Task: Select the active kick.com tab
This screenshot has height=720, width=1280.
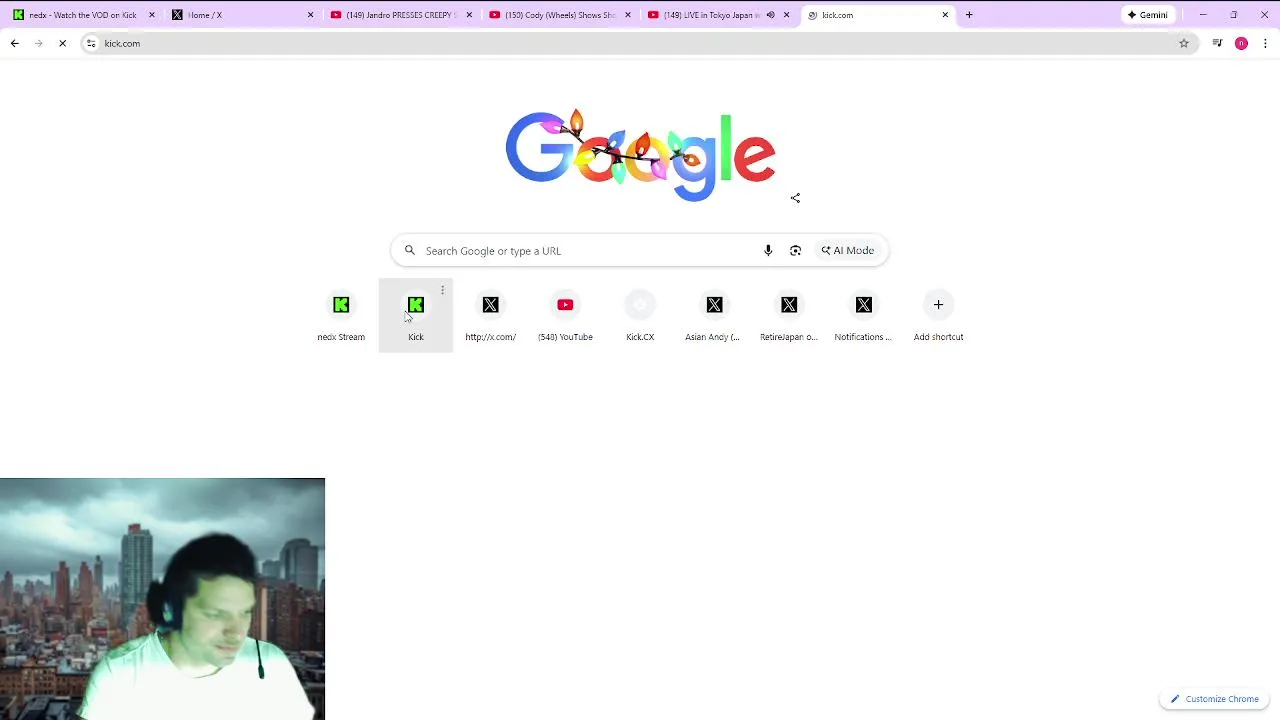Action: click(878, 15)
